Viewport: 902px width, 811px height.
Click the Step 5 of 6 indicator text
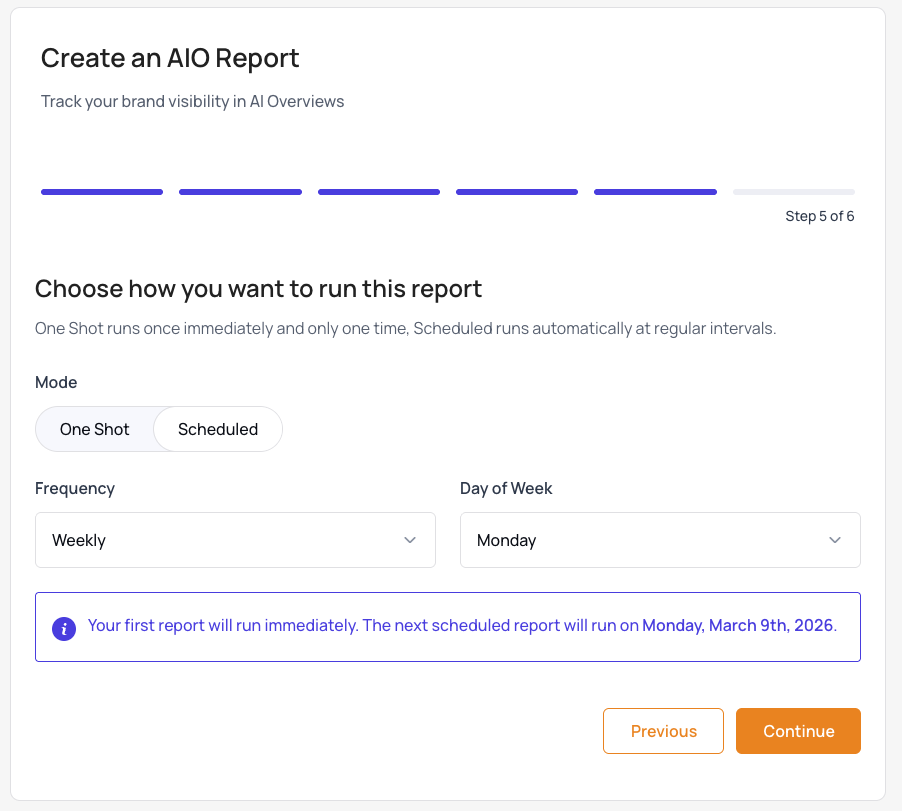[819, 216]
